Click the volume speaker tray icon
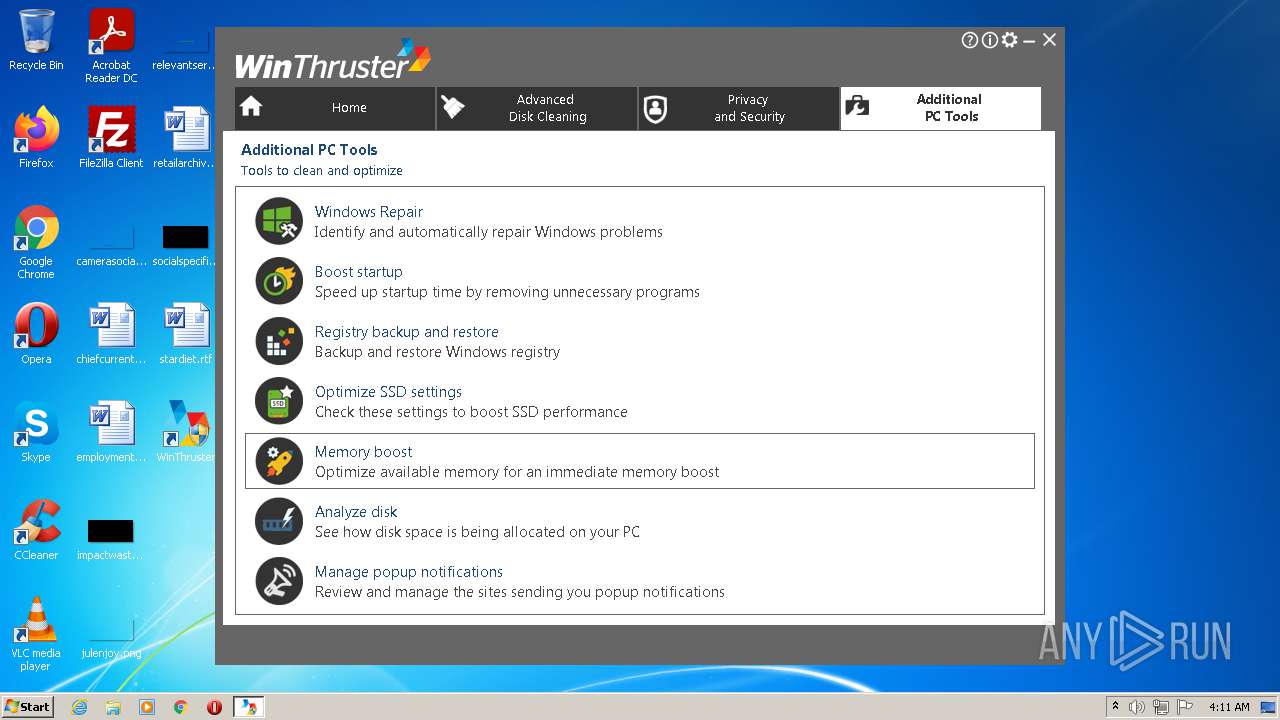The height and width of the screenshot is (720, 1280). [x=1137, y=707]
